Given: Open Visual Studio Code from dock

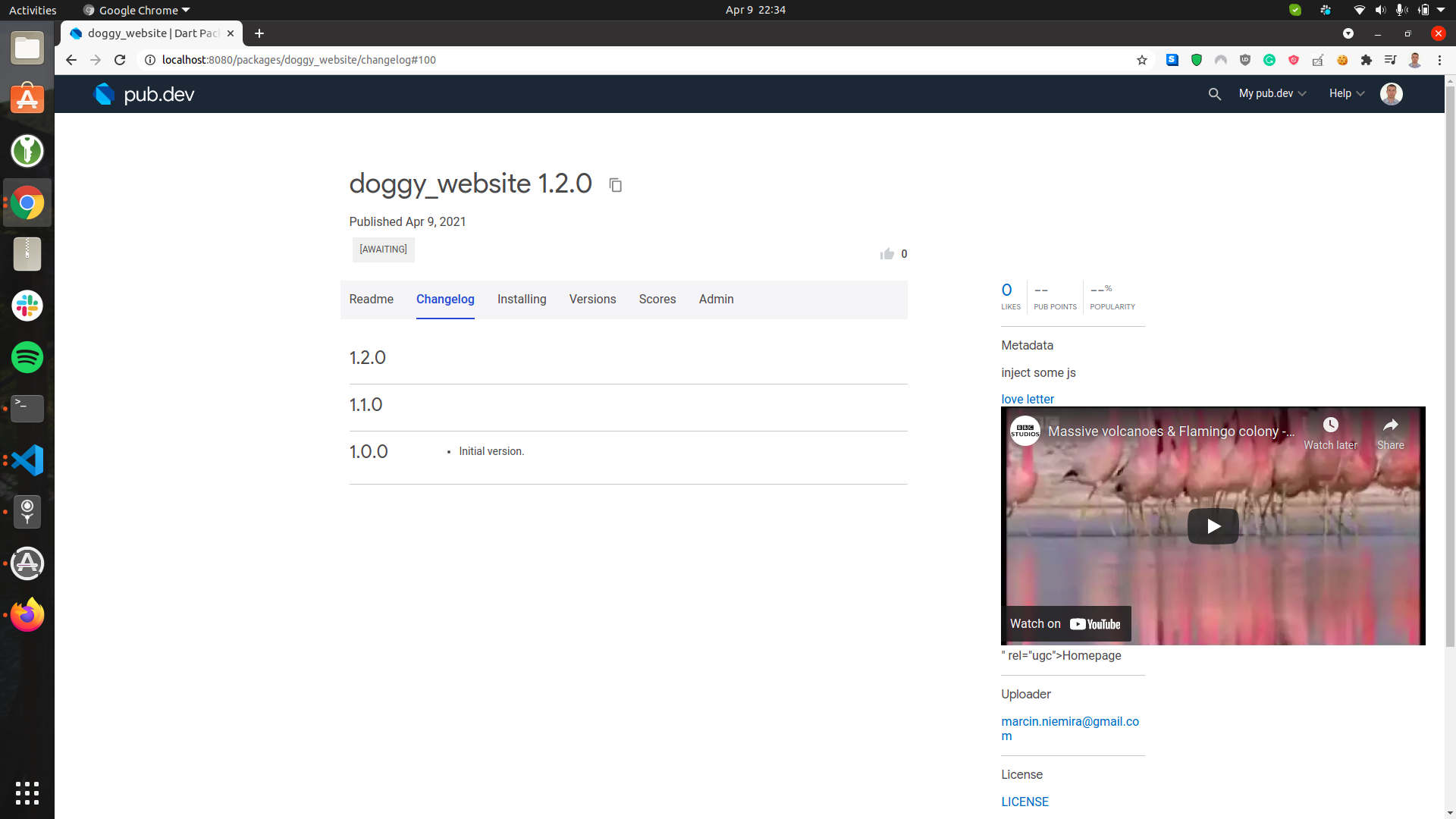Looking at the screenshot, I should (x=27, y=460).
